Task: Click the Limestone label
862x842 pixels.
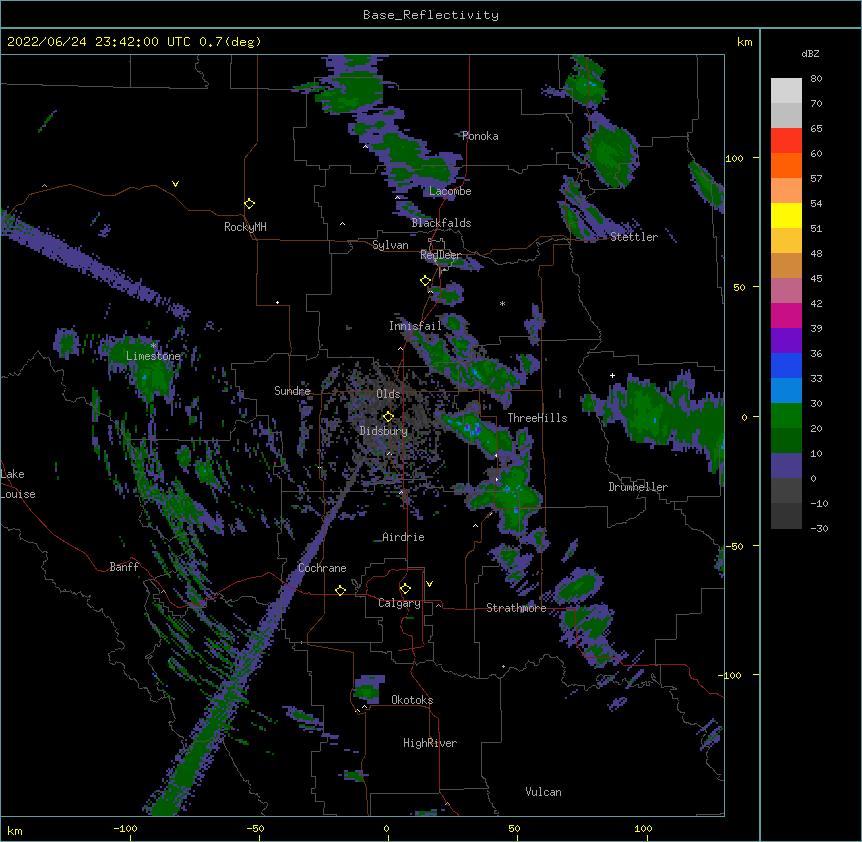Action: click(153, 356)
